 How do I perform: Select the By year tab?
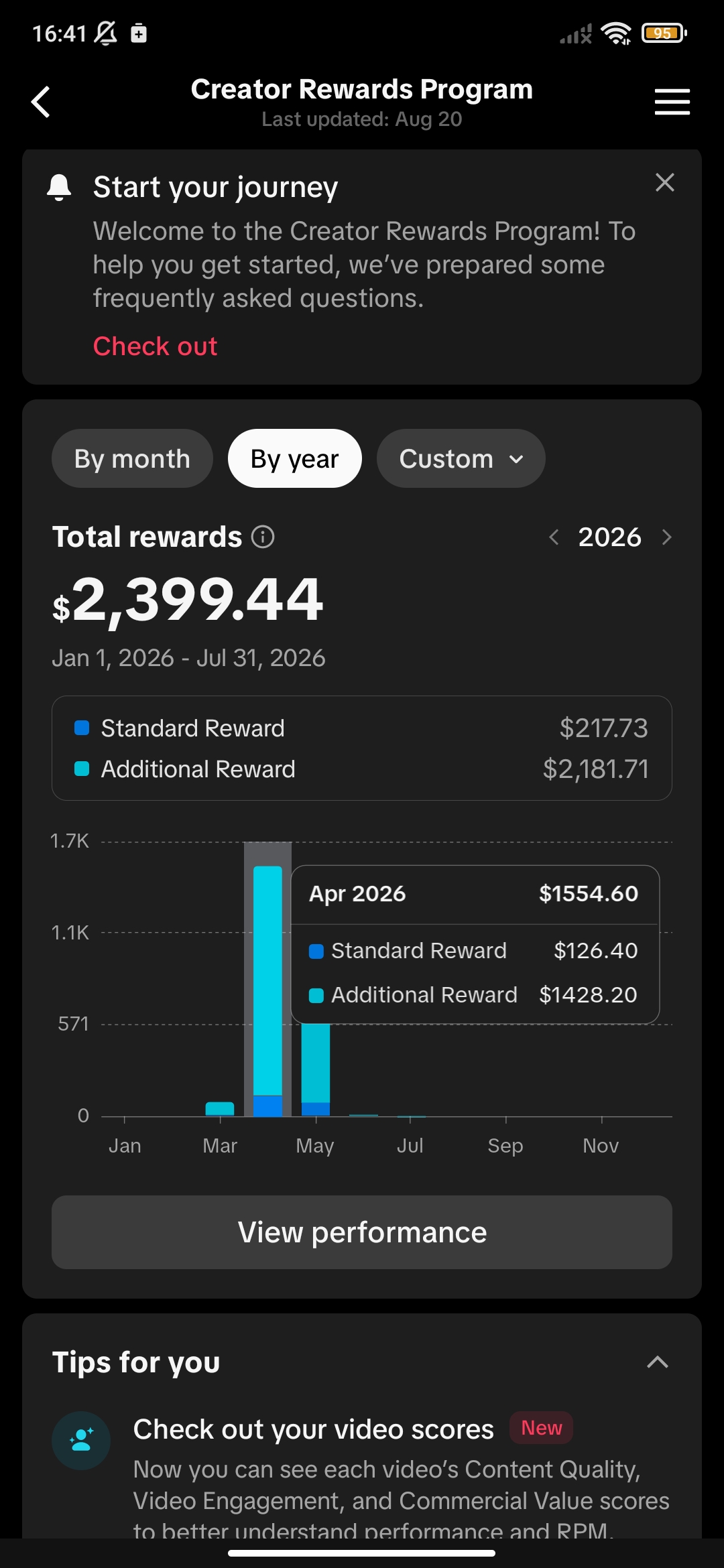click(295, 458)
